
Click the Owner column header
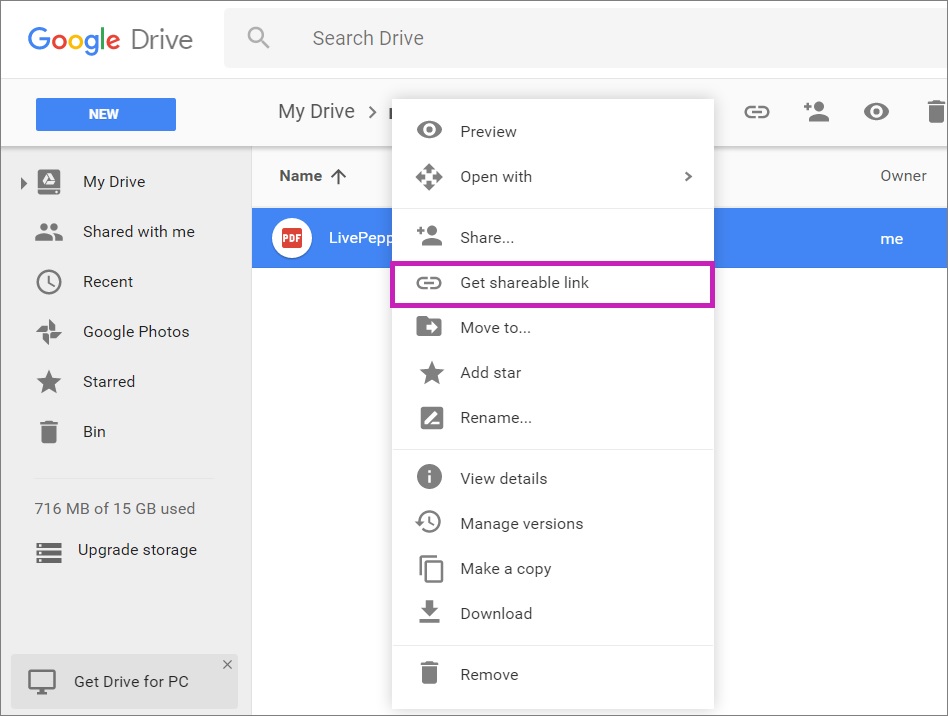click(x=903, y=176)
